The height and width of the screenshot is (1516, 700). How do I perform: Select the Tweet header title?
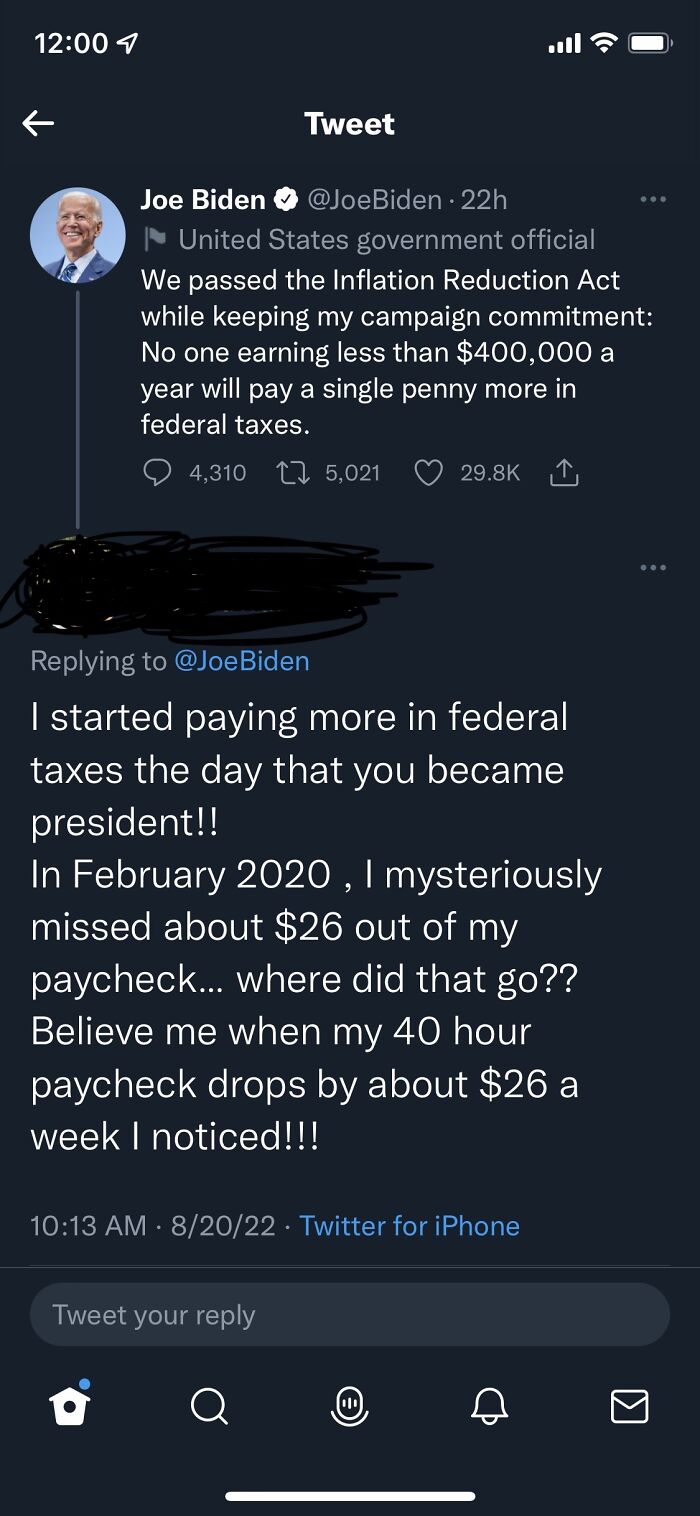(349, 123)
